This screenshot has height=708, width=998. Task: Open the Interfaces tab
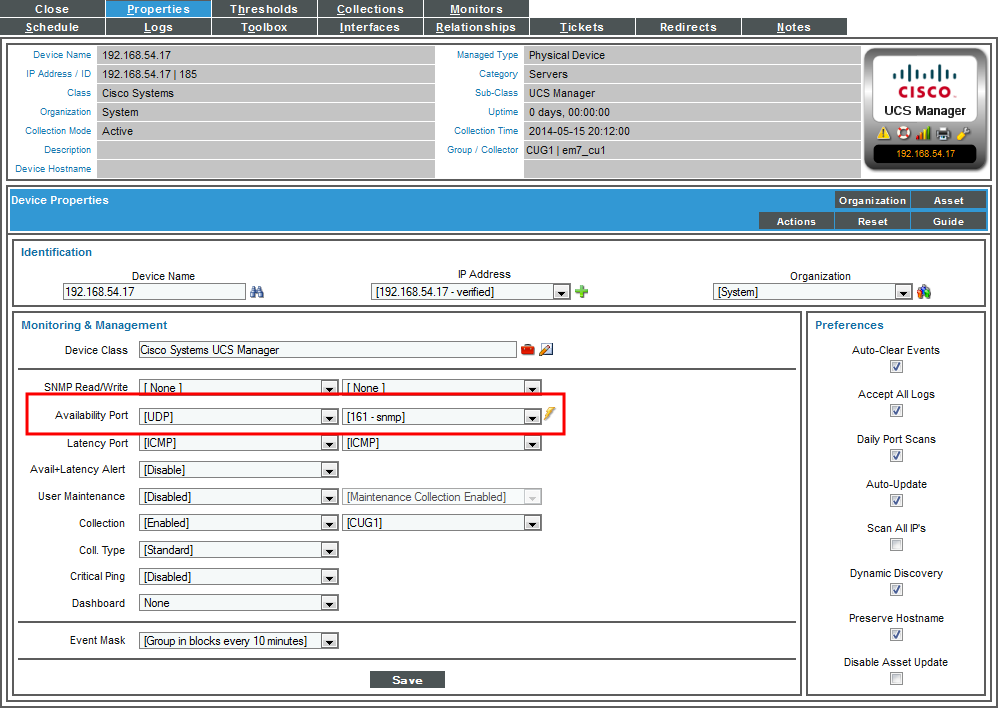pos(371,26)
